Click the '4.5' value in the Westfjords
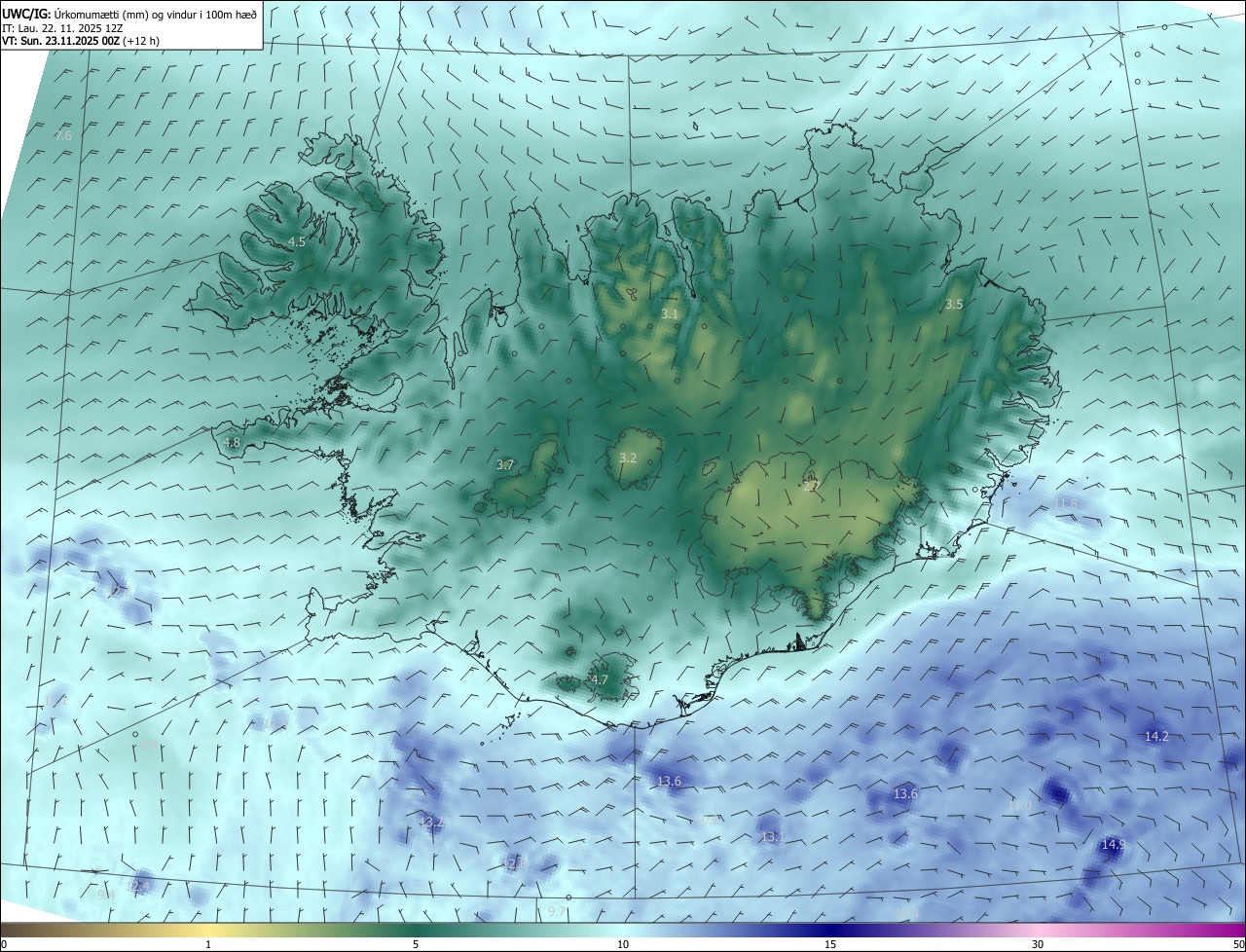Screen dimensions: 1246x952 (297, 241)
